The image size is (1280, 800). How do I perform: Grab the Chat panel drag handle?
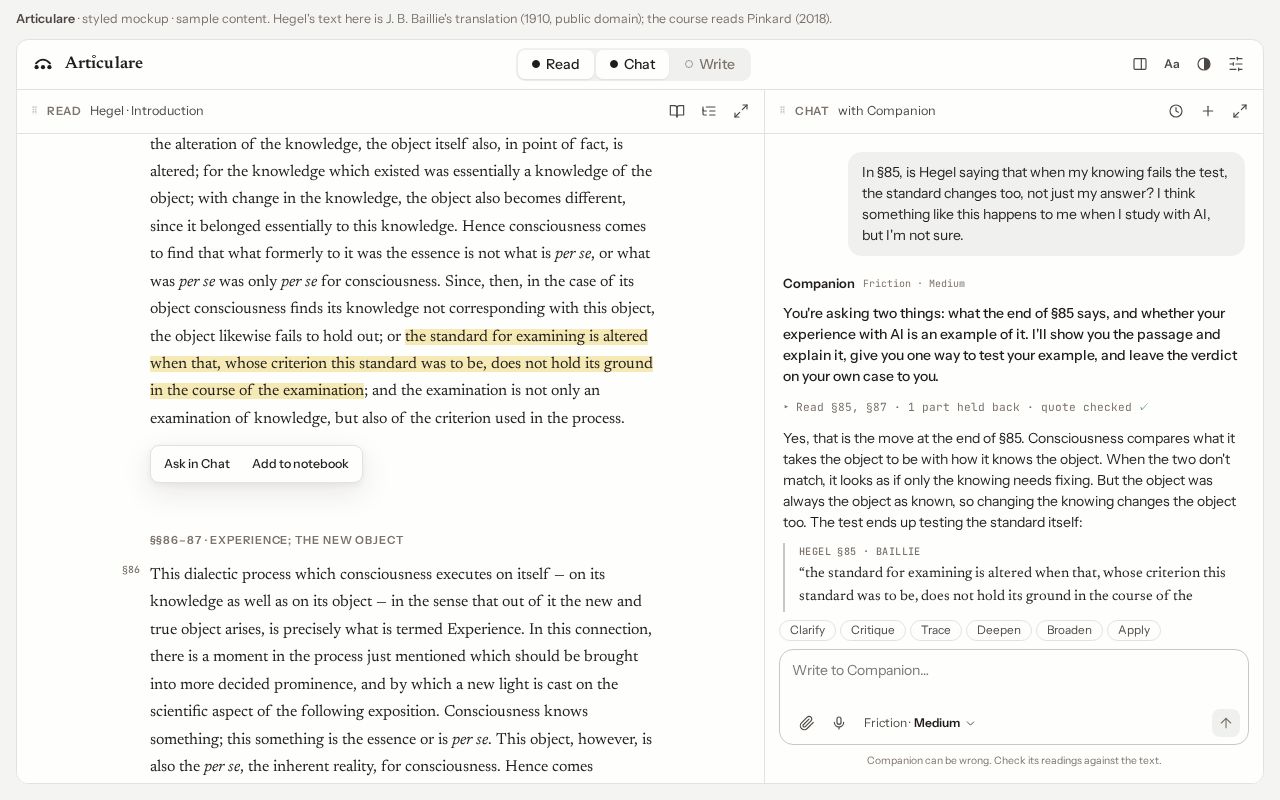(x=782, y=111)
